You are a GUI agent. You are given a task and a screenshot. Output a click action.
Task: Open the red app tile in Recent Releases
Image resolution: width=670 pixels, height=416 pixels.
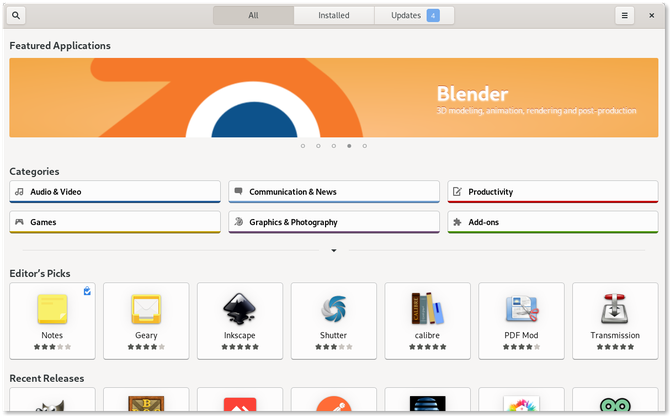coord(240,401)
